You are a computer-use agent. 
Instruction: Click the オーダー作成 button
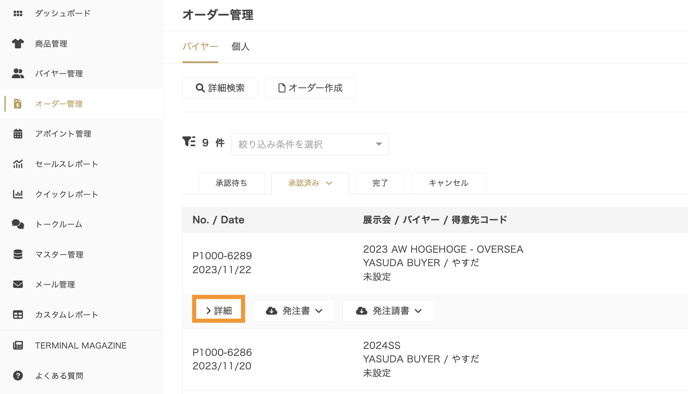click(x=310, y=88)
